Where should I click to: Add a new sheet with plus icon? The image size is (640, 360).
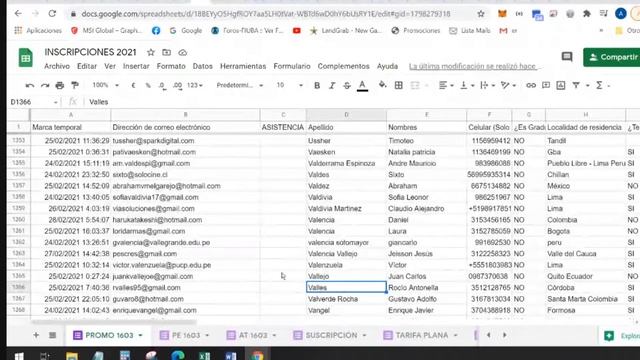click(36, 335)
